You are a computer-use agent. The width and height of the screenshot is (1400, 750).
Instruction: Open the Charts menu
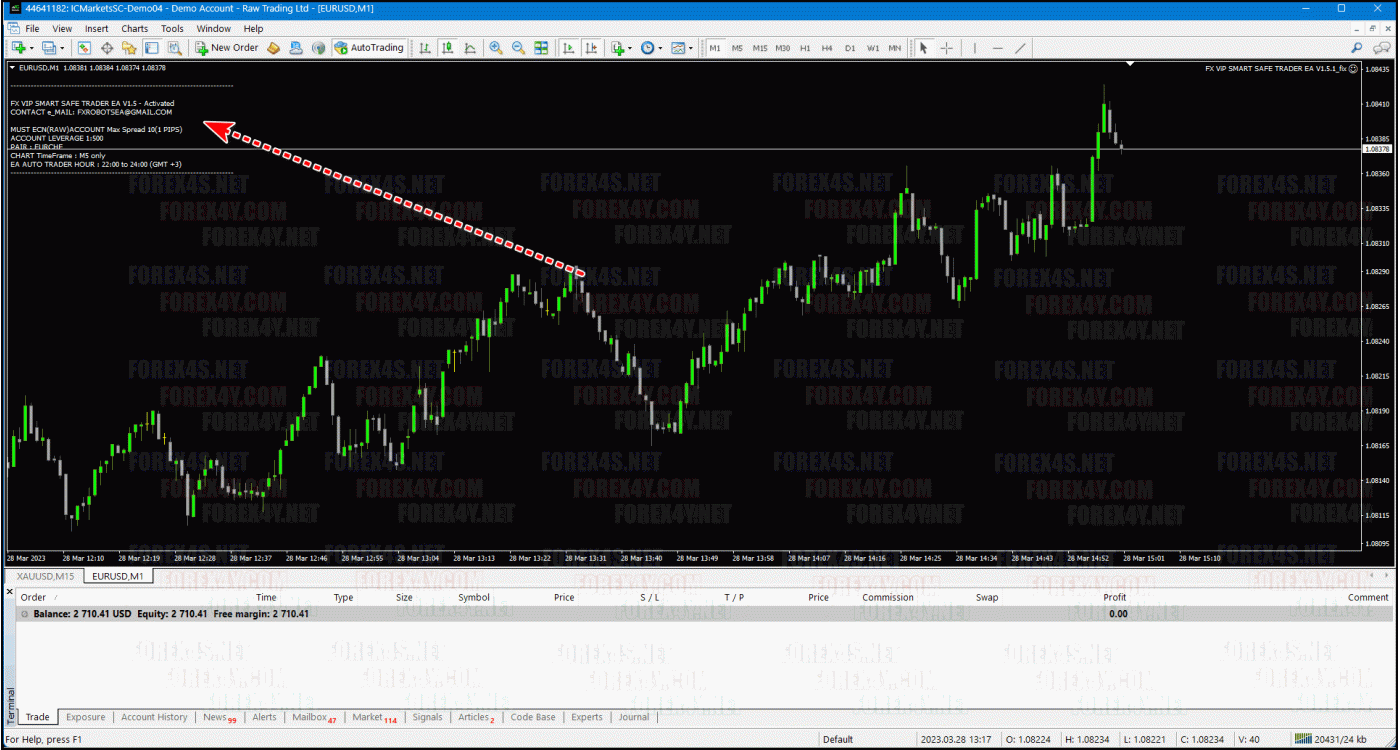click(x=134, y=29)
